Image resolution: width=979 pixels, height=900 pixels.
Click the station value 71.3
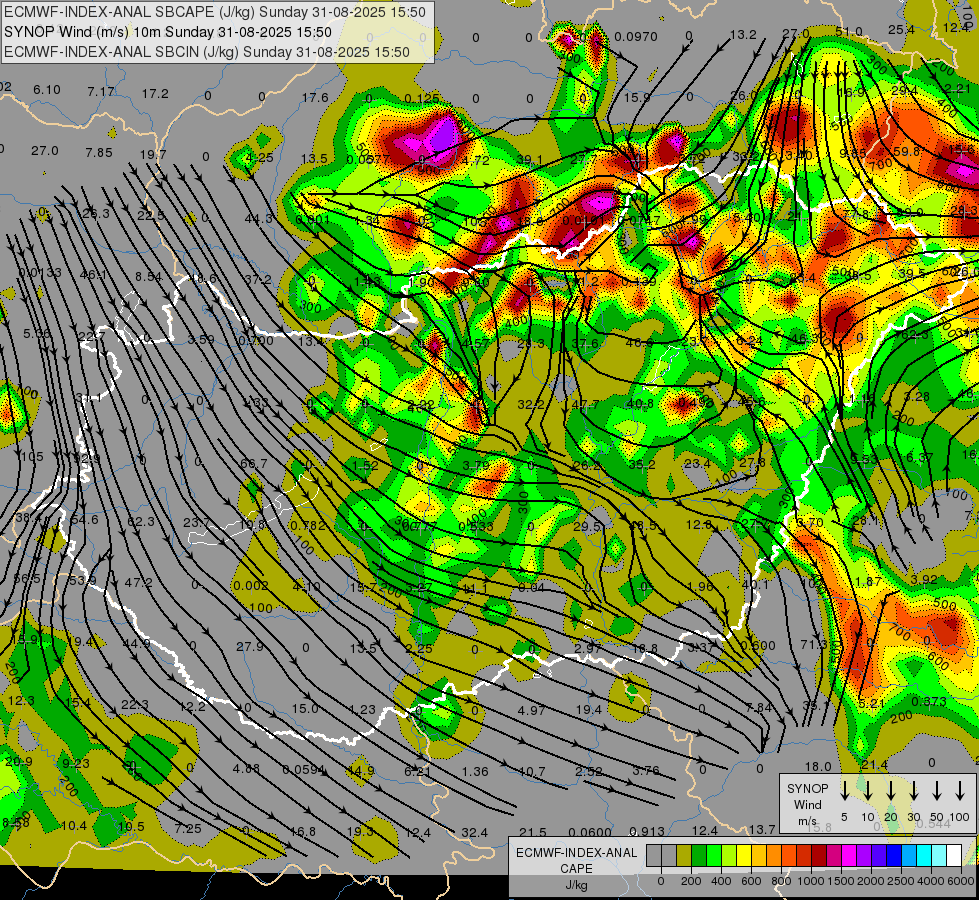point(814,644)
